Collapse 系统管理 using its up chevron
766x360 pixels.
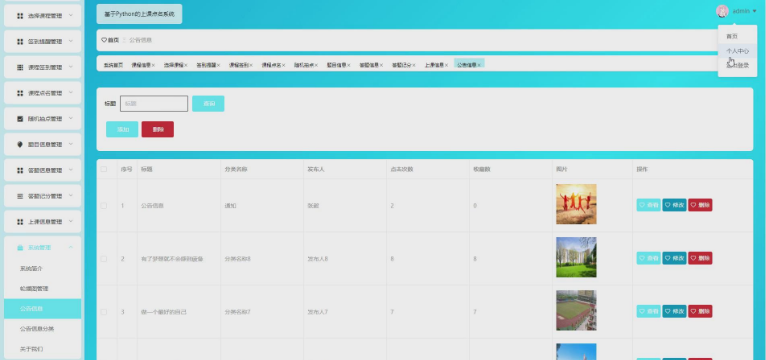point(71,247)
